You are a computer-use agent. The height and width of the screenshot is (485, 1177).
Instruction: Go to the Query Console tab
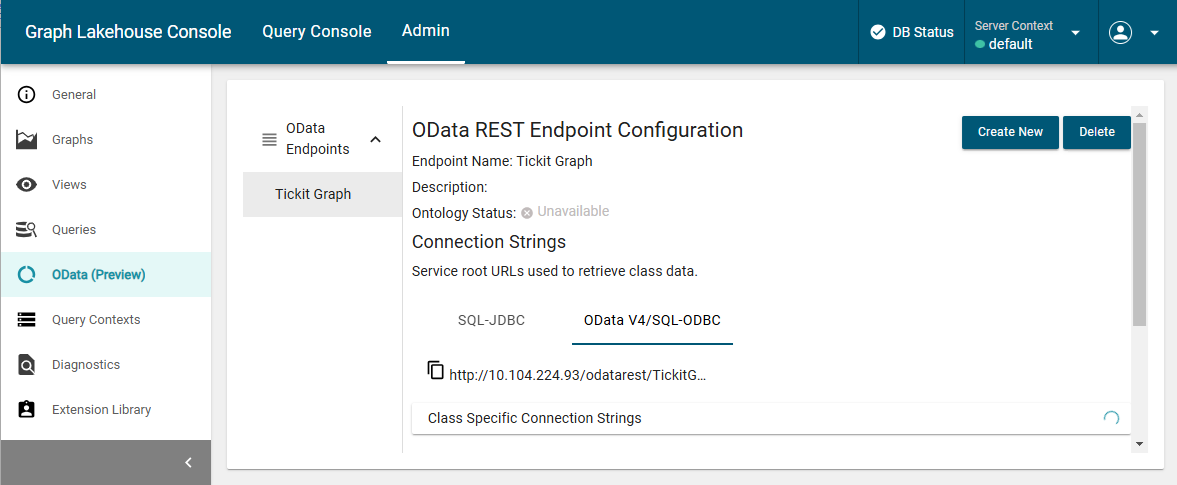[317, 32]
